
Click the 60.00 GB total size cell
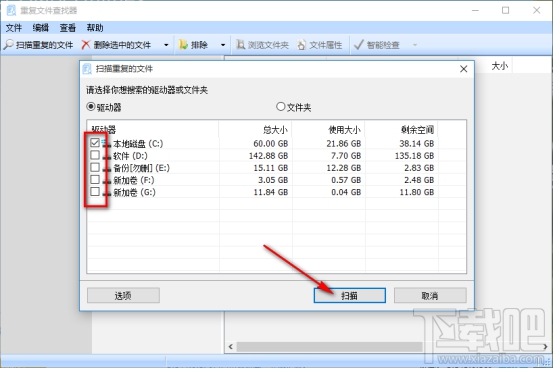[271, 144]
